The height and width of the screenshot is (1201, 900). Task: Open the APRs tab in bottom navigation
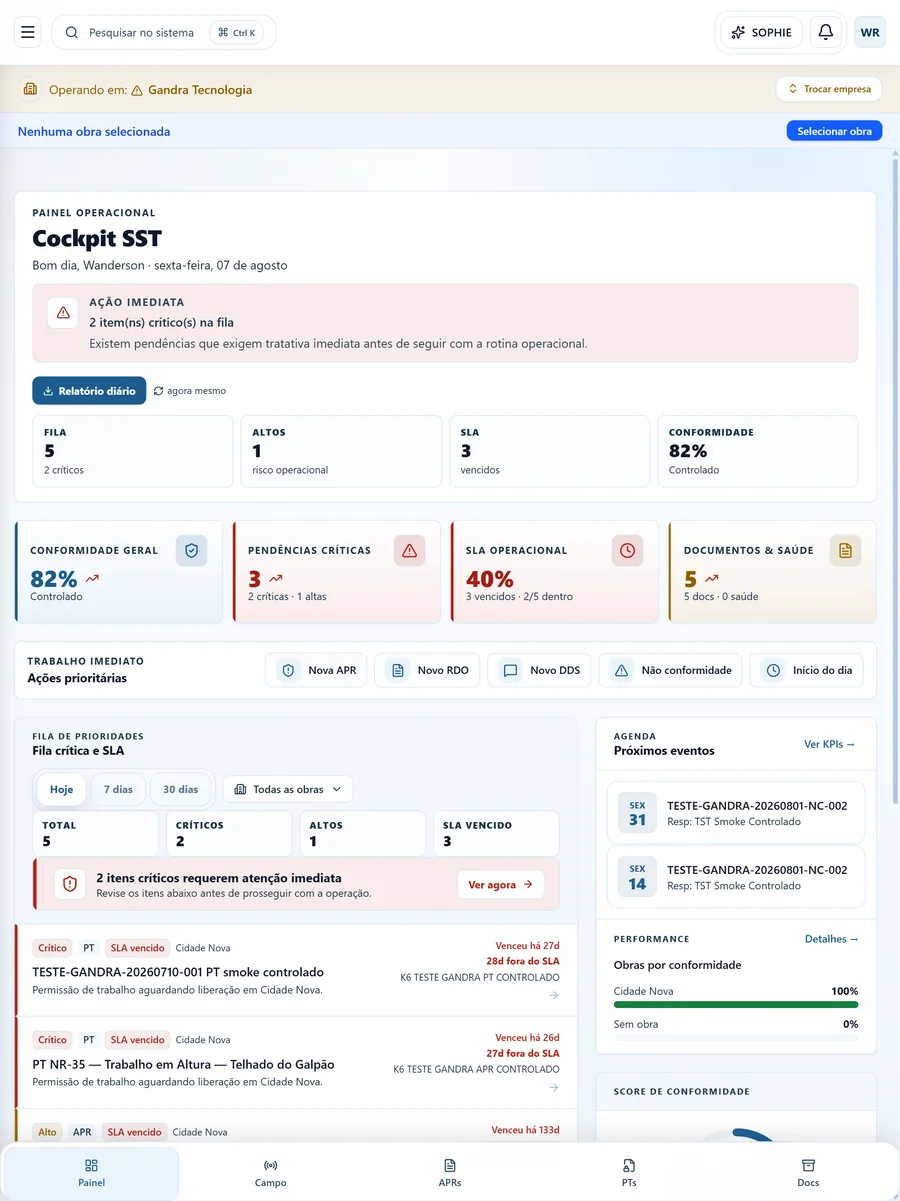point(450,1173)
